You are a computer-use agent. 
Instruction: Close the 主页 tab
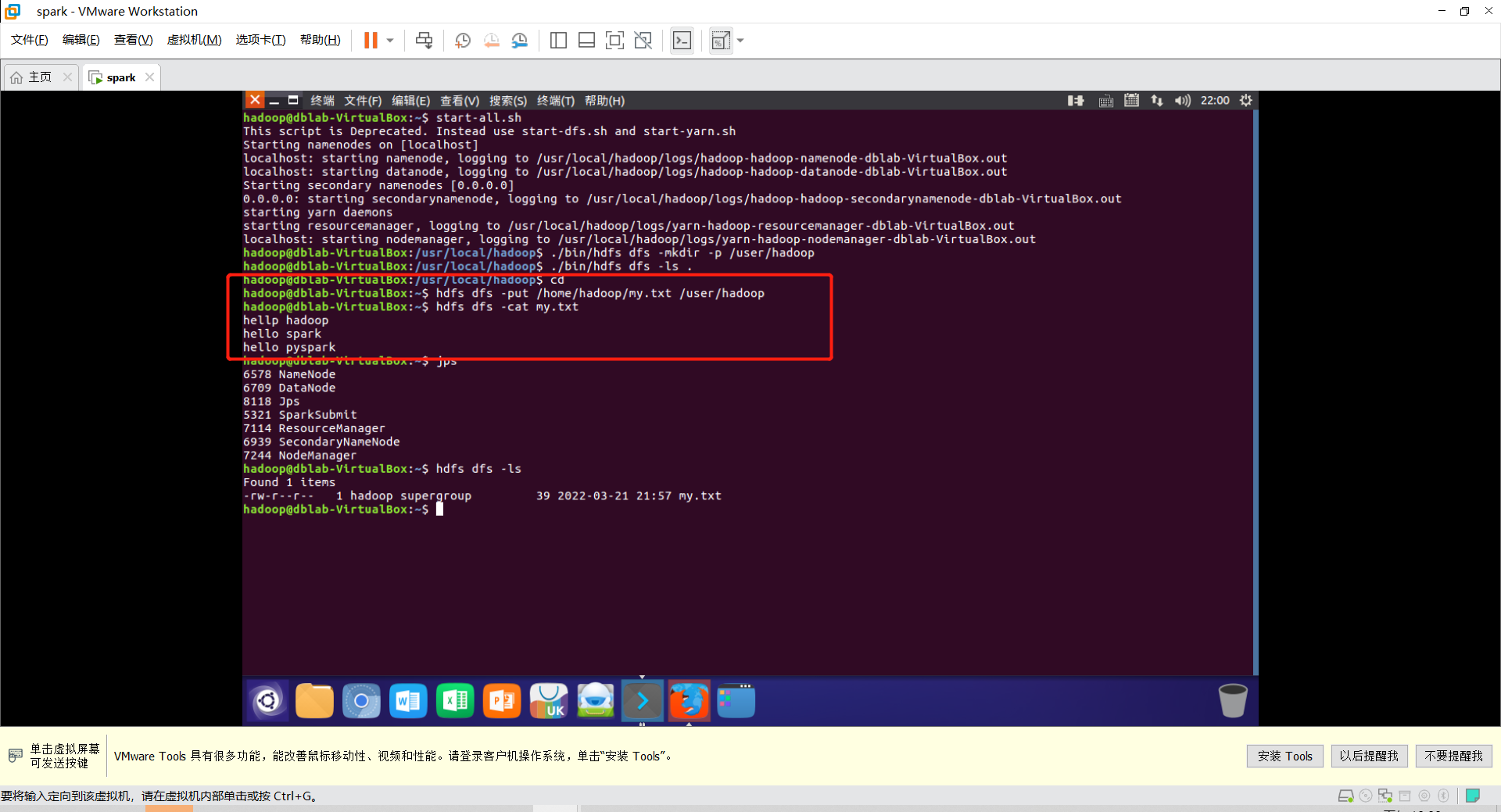coord(67,77)
